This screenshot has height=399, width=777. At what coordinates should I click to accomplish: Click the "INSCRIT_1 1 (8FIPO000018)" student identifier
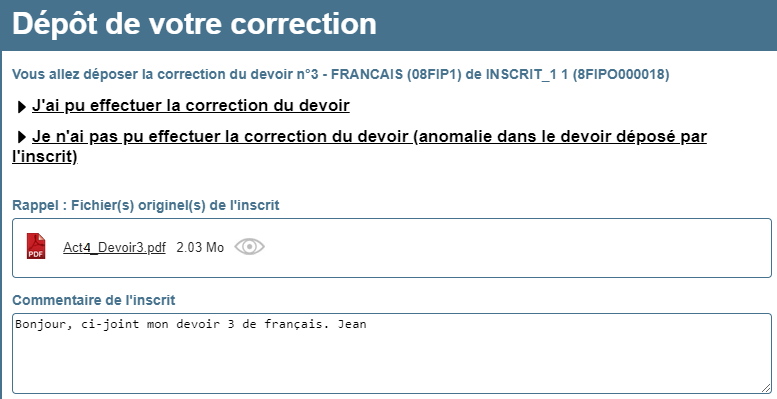click(577, 74)
